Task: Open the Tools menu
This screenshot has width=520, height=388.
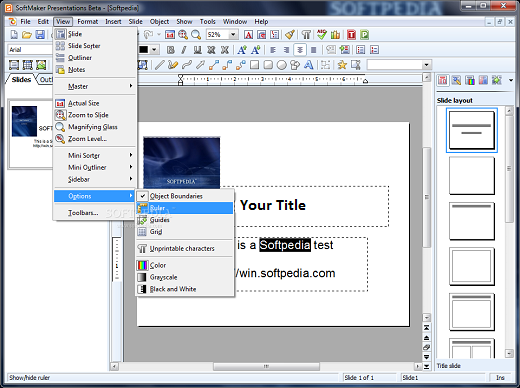Action: (208, 22)
